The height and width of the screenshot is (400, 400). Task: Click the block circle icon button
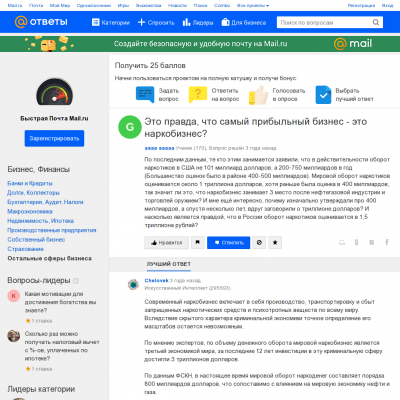[259, 243]
